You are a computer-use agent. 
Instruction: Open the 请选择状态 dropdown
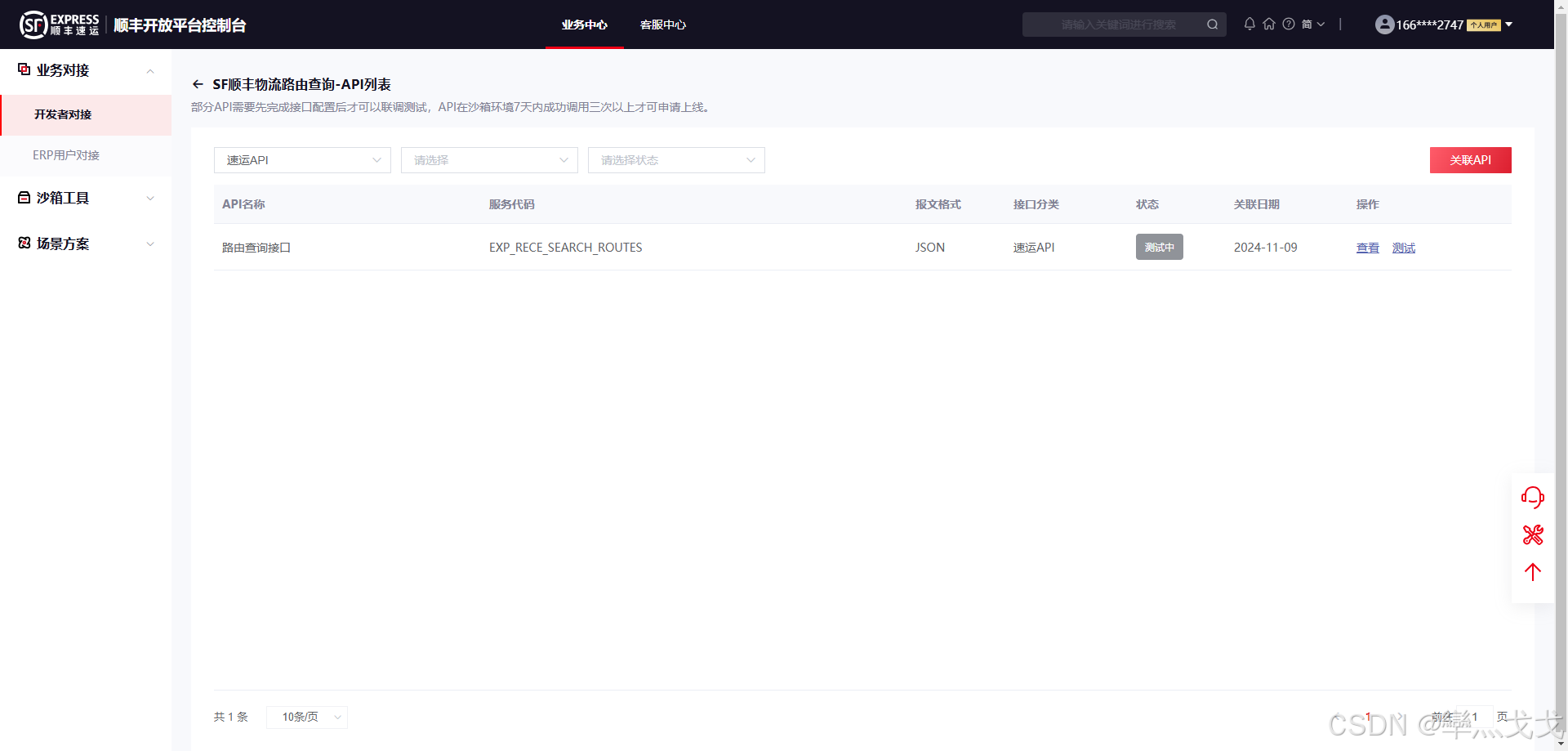point(676,160)
